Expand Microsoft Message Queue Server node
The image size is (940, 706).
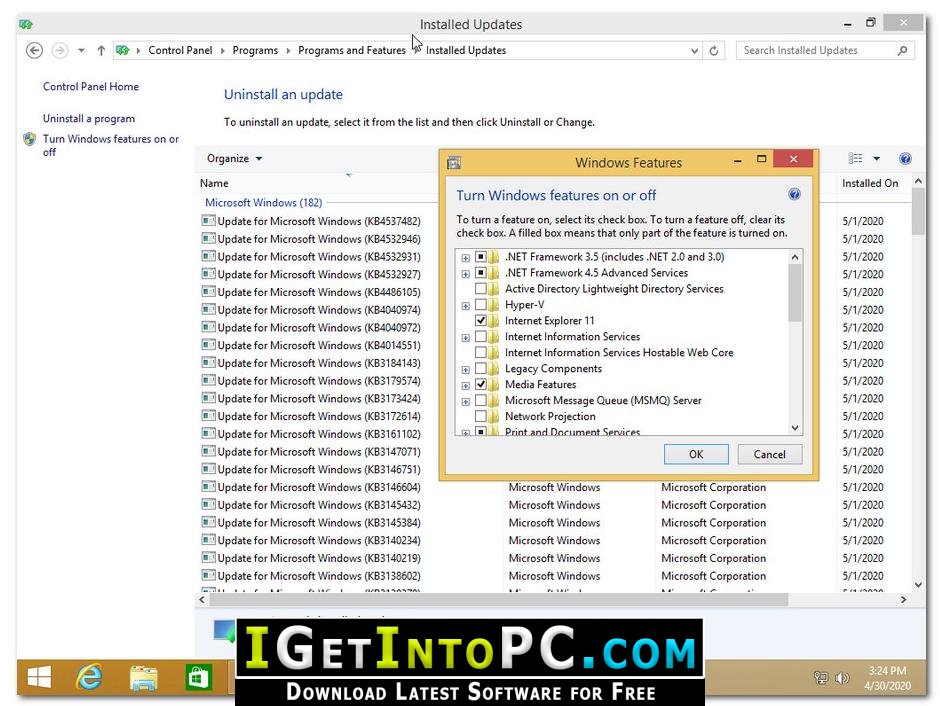466,402
